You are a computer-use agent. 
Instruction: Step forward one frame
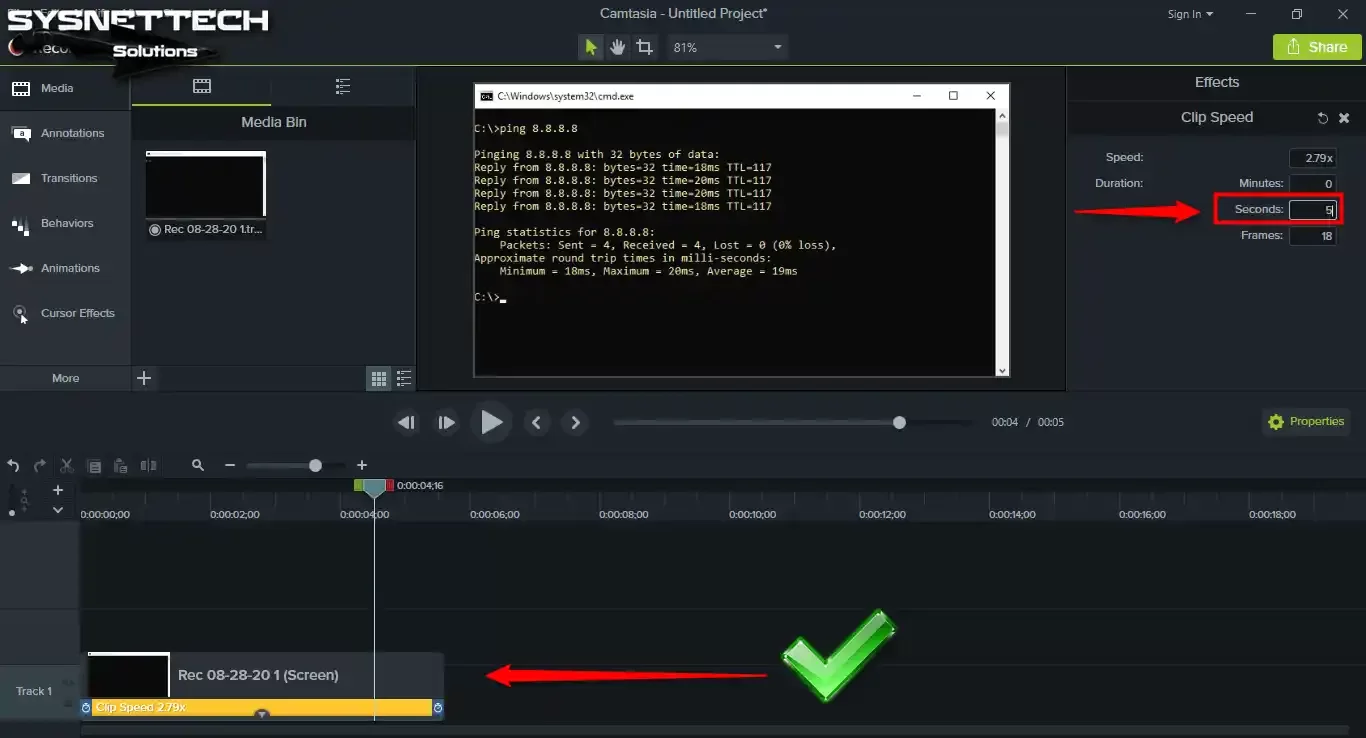click(x=446, y=423)
